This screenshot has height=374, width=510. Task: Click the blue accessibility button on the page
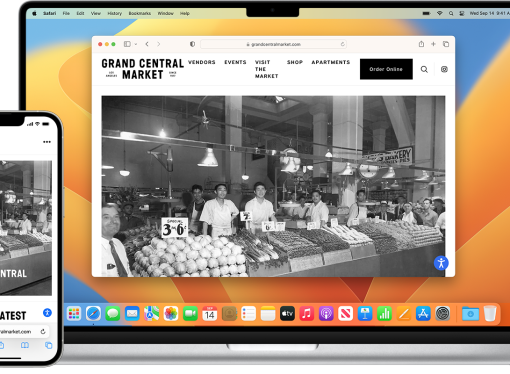point(441,263)
